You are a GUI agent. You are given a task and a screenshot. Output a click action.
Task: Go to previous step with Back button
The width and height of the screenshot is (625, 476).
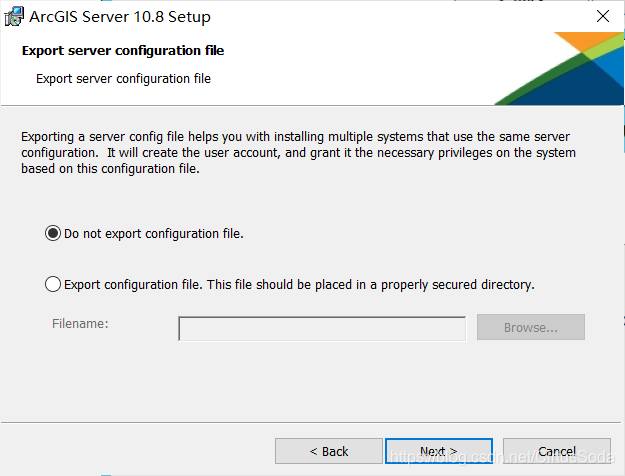point(328,451)
